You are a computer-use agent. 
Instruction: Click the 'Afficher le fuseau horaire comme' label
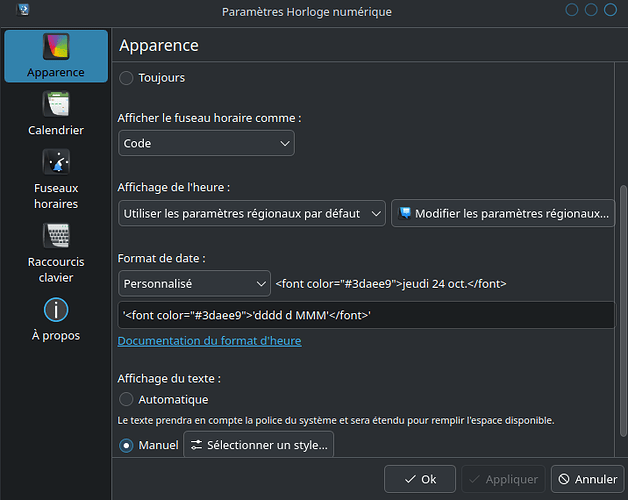point(209,118)
